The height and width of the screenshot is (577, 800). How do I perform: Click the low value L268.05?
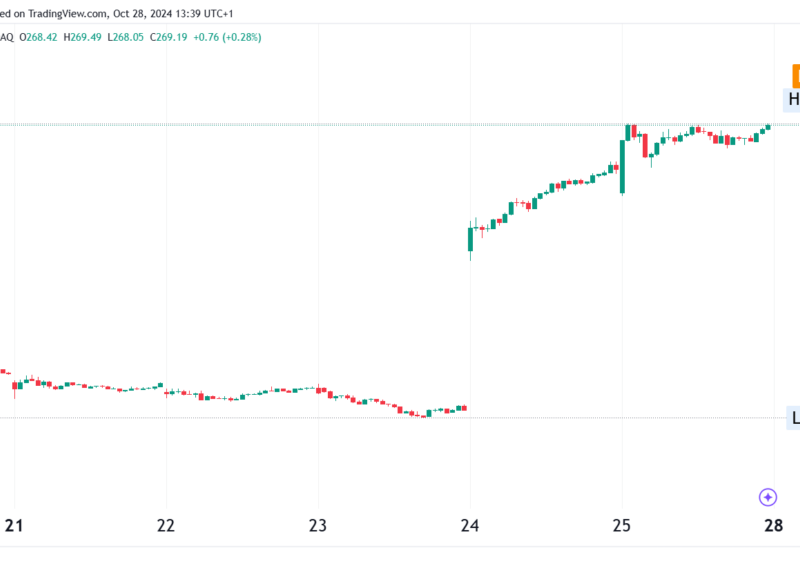pyautogui.click(x=126, y=37)
